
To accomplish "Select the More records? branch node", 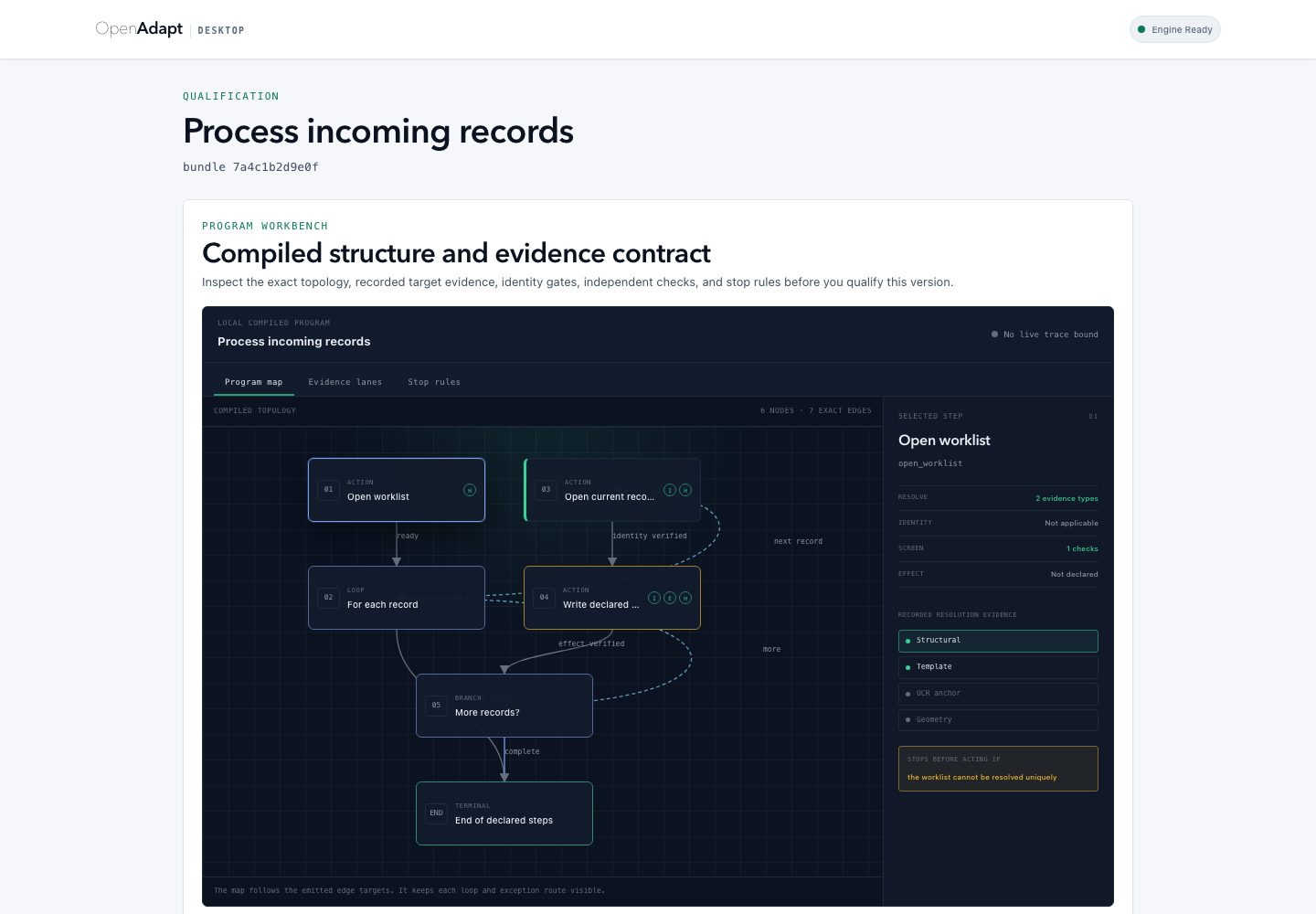I will tap(504, 706).
